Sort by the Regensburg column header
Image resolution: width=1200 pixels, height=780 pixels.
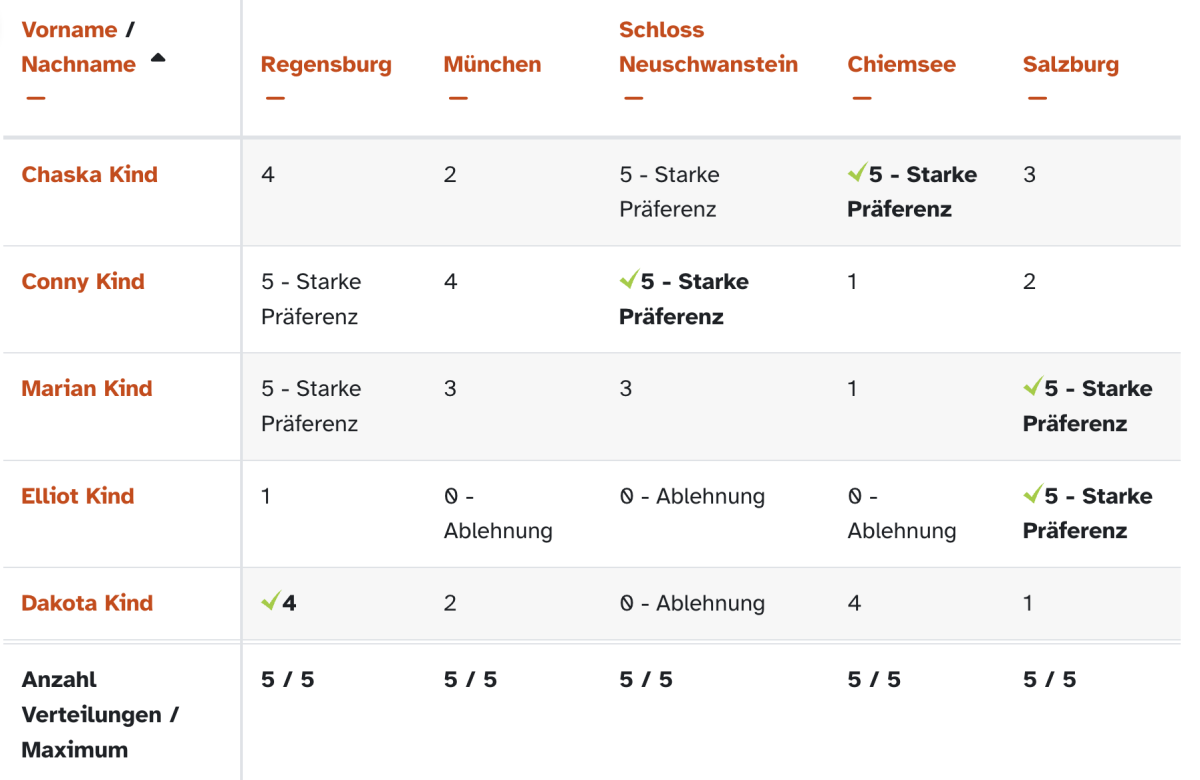(x=326, y=65)
